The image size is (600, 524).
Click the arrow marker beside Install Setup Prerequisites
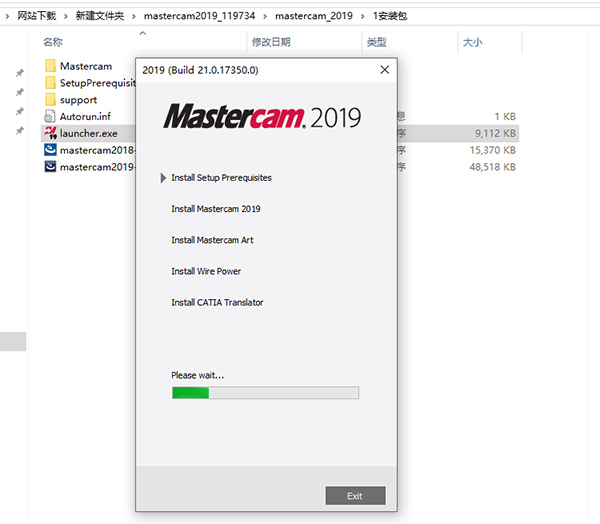pos(163,178)
